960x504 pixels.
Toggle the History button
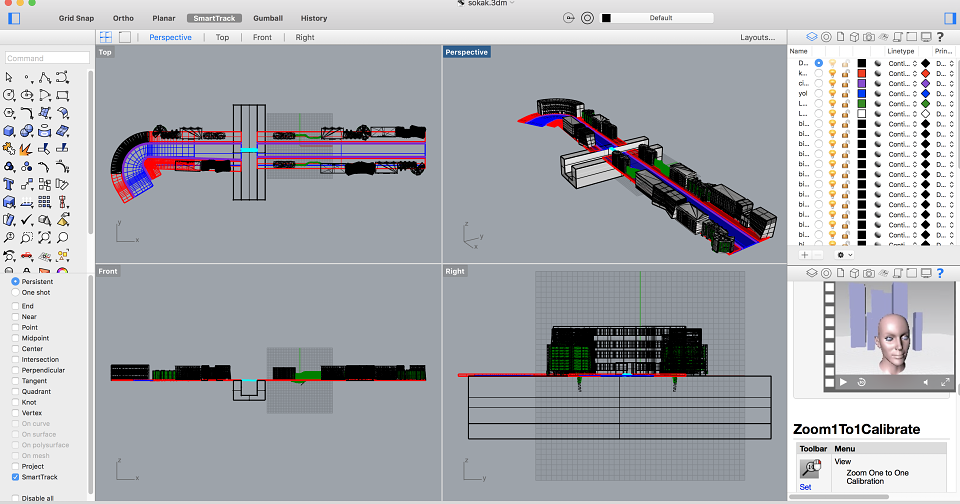point(314,18)
